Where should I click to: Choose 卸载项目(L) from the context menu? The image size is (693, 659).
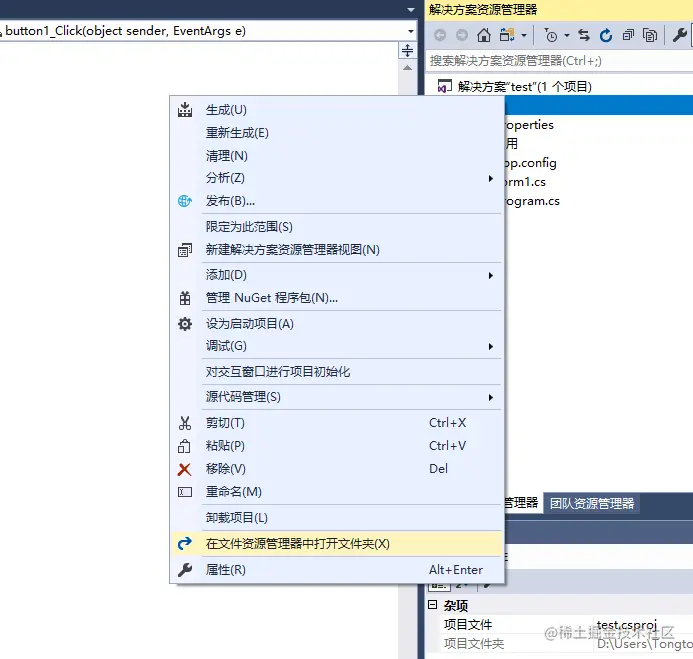[337, 518]
